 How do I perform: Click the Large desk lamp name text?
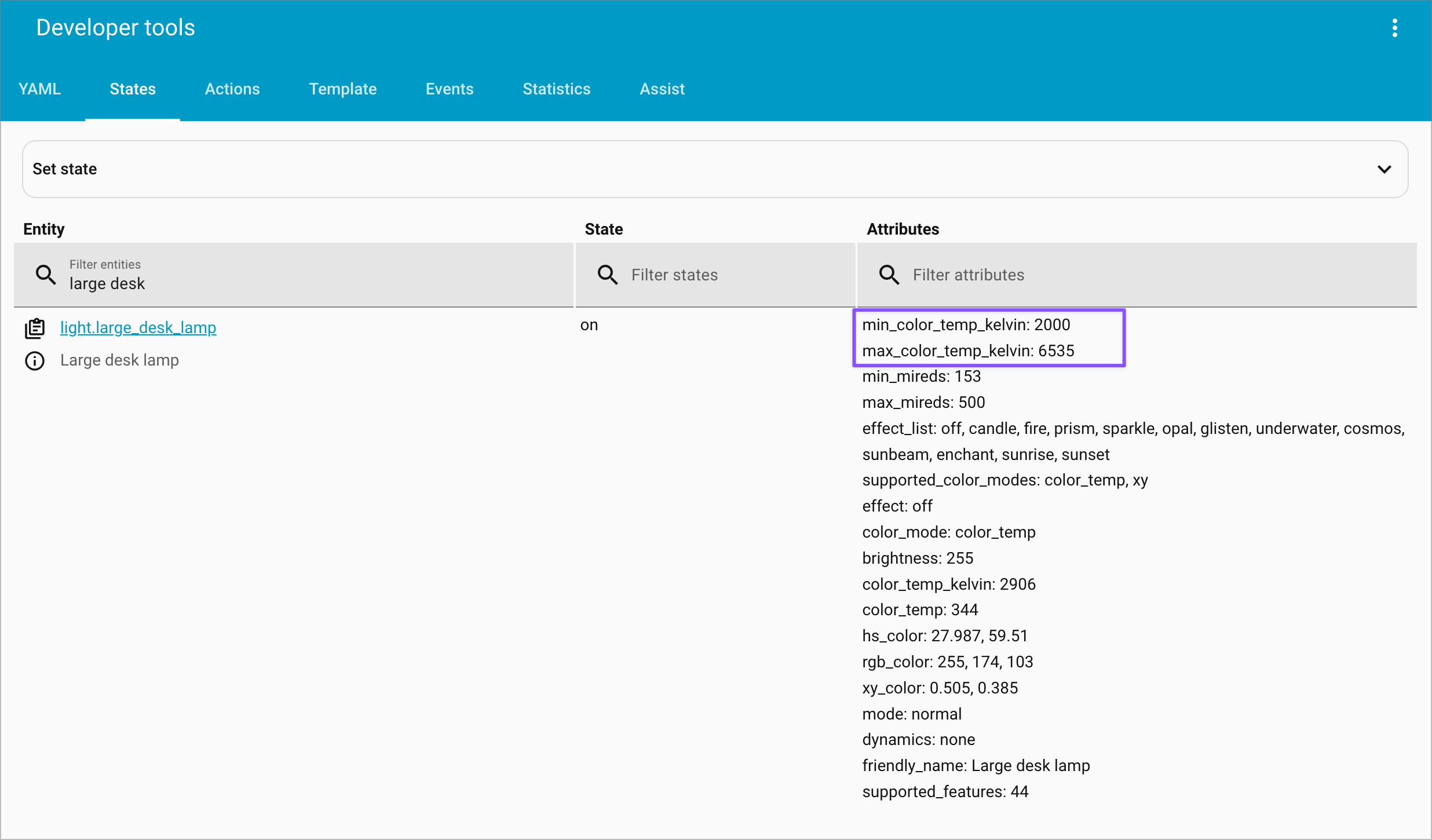[119, 360]
